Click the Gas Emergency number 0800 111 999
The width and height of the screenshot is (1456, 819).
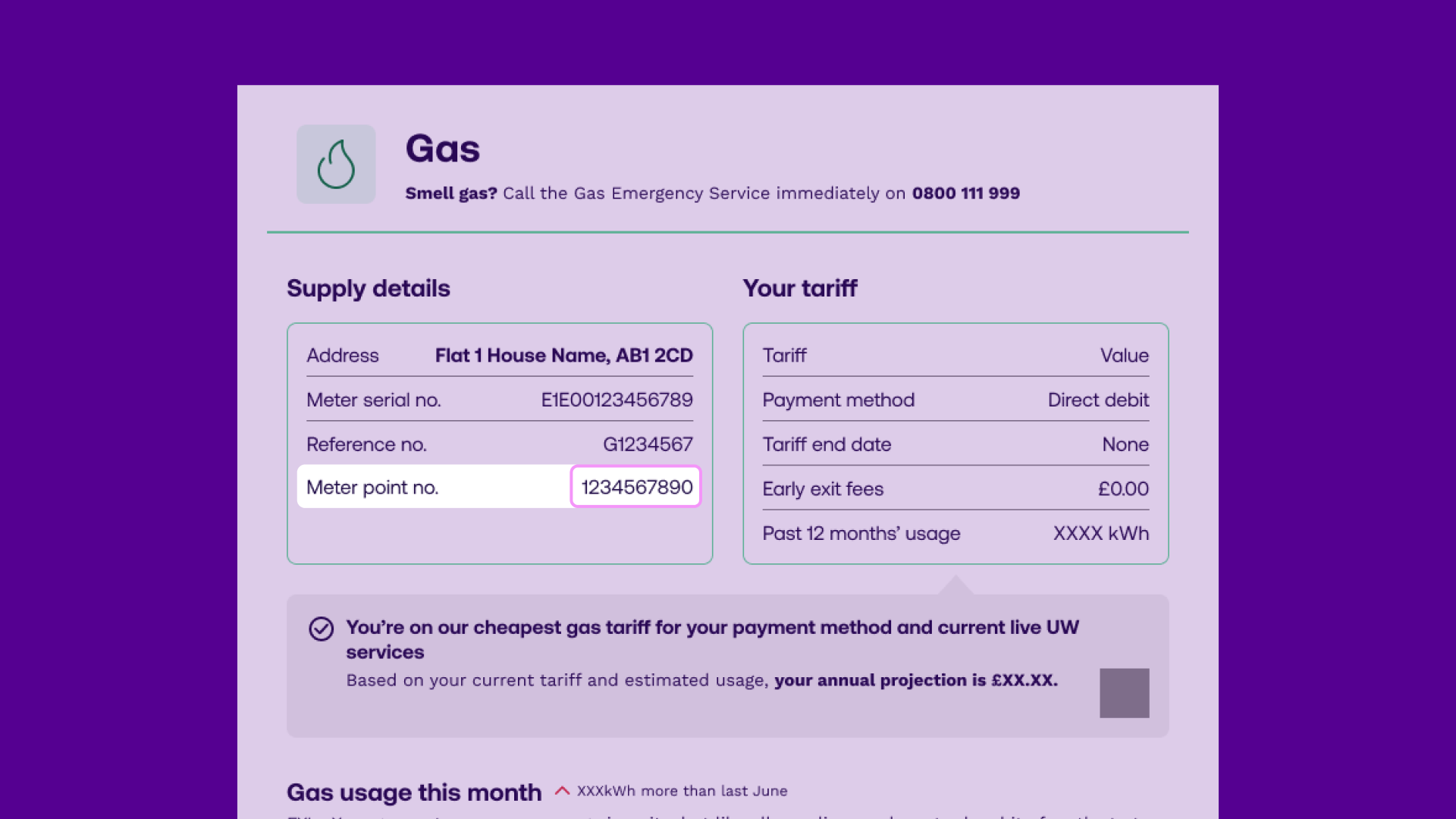pos(965,193)
